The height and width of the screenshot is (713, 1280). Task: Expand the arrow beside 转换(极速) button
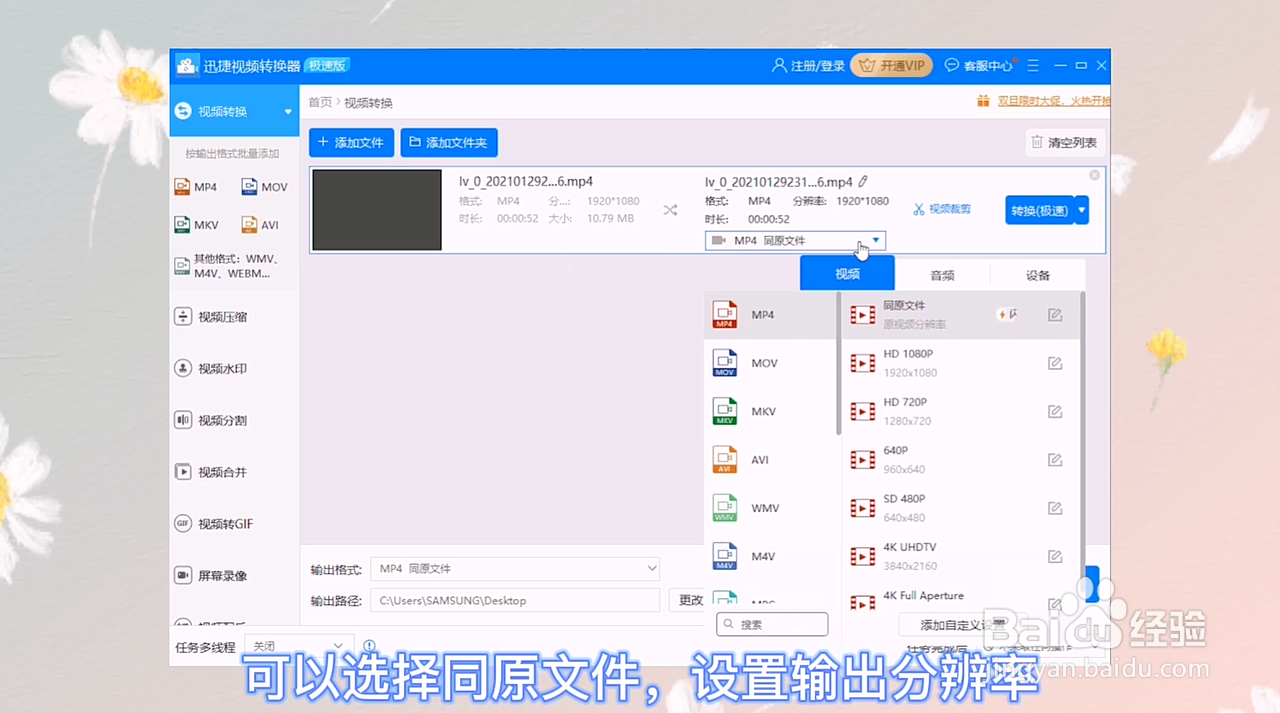pyautogui.click(x=1081, y=210)
